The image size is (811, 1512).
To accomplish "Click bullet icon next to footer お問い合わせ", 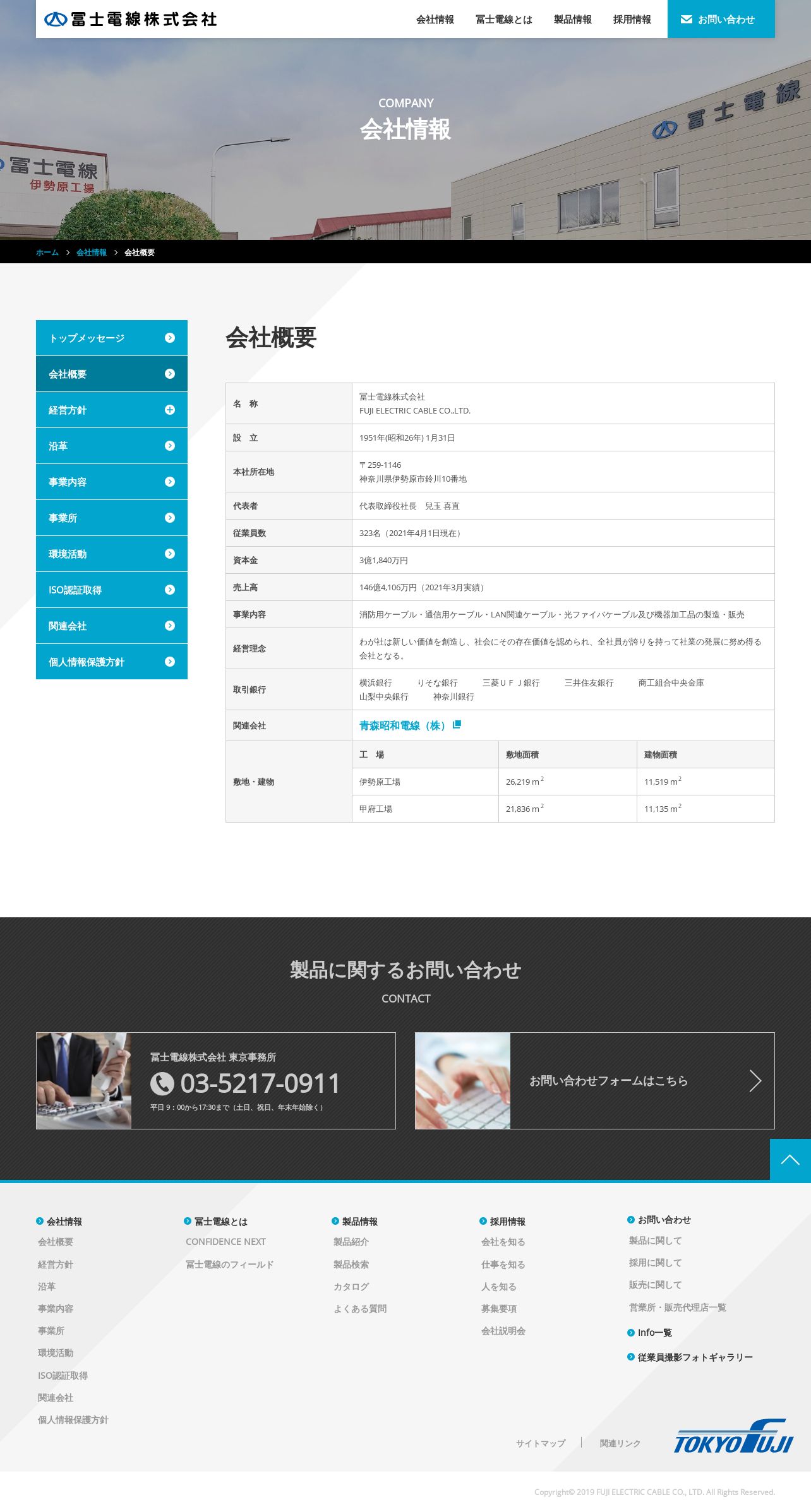I will pyautogui.click(x=631, y=1220).
